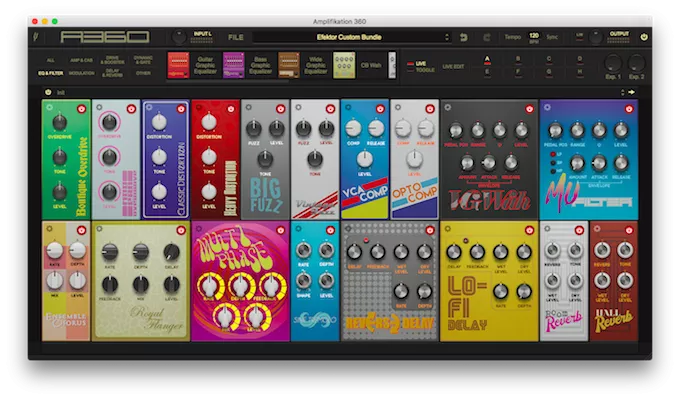This screenshot has width=680, height=400.
Task: Click the undo arrow icon
Action: [x=464, y=37]
